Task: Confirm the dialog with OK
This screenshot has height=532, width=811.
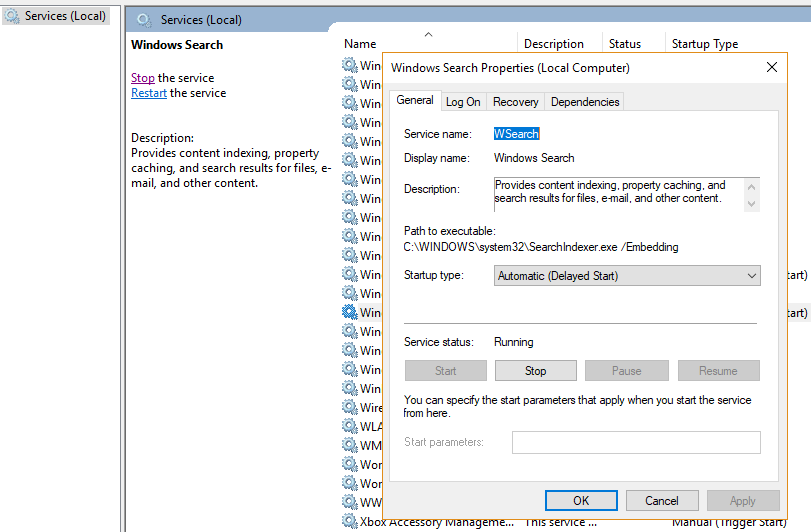Action: point(581,500)
